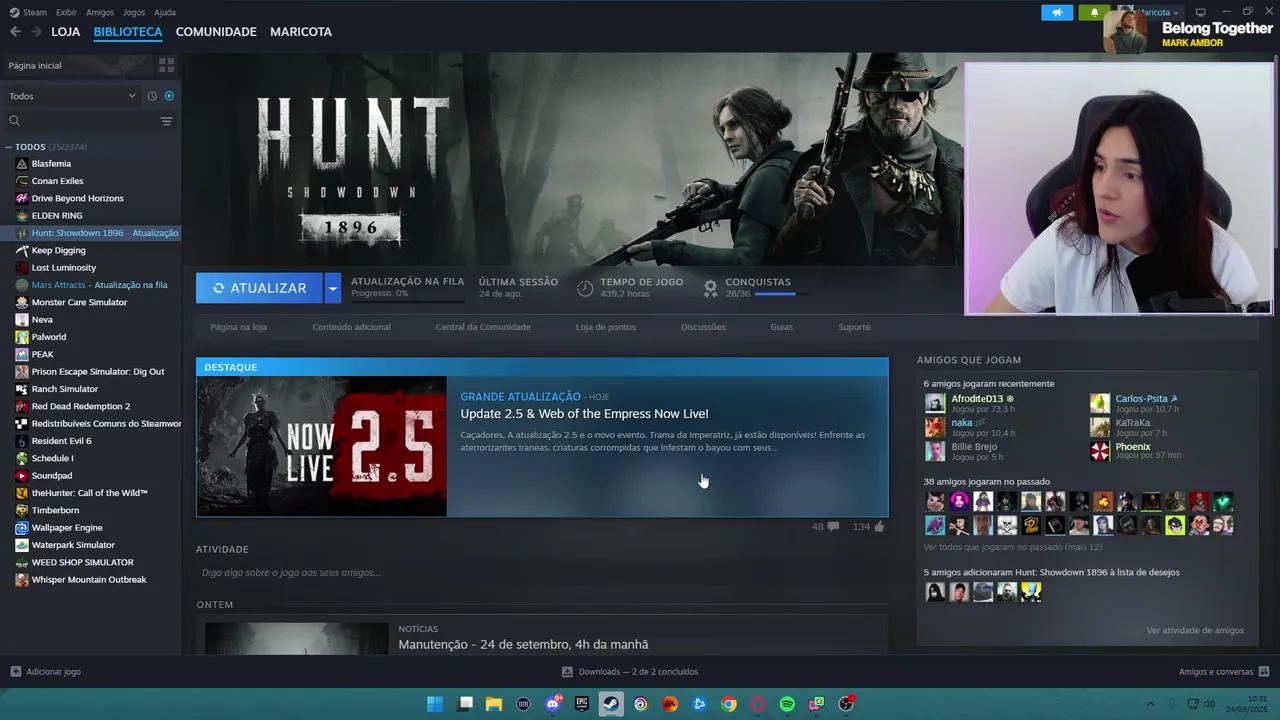Open the Discussões link
1280x720 pixels.
click(703, 327)
